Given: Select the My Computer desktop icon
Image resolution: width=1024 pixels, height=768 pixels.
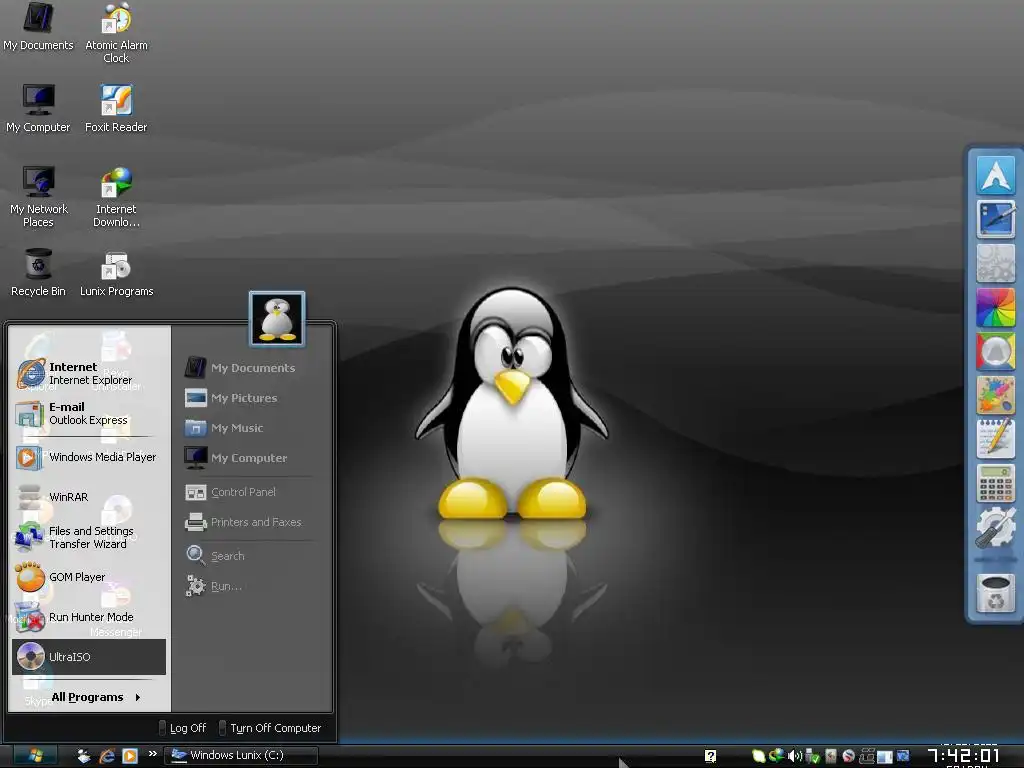Looking at the screenshot, I should [38, 108].
